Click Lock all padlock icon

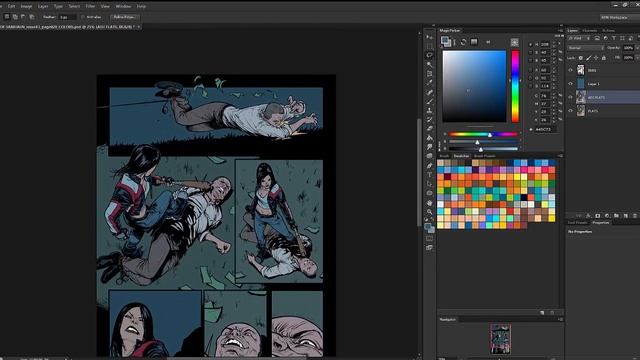pos(604,58)
